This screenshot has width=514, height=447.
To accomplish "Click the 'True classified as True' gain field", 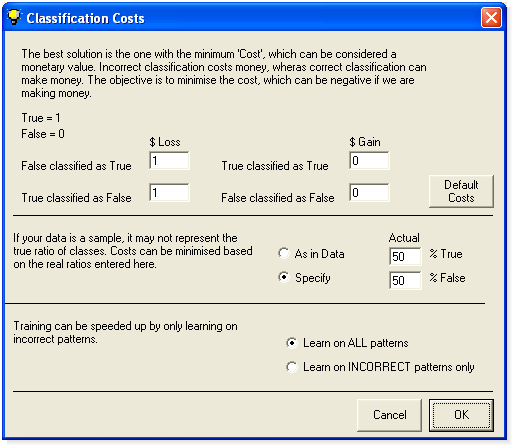I will [x=369, y=161].
